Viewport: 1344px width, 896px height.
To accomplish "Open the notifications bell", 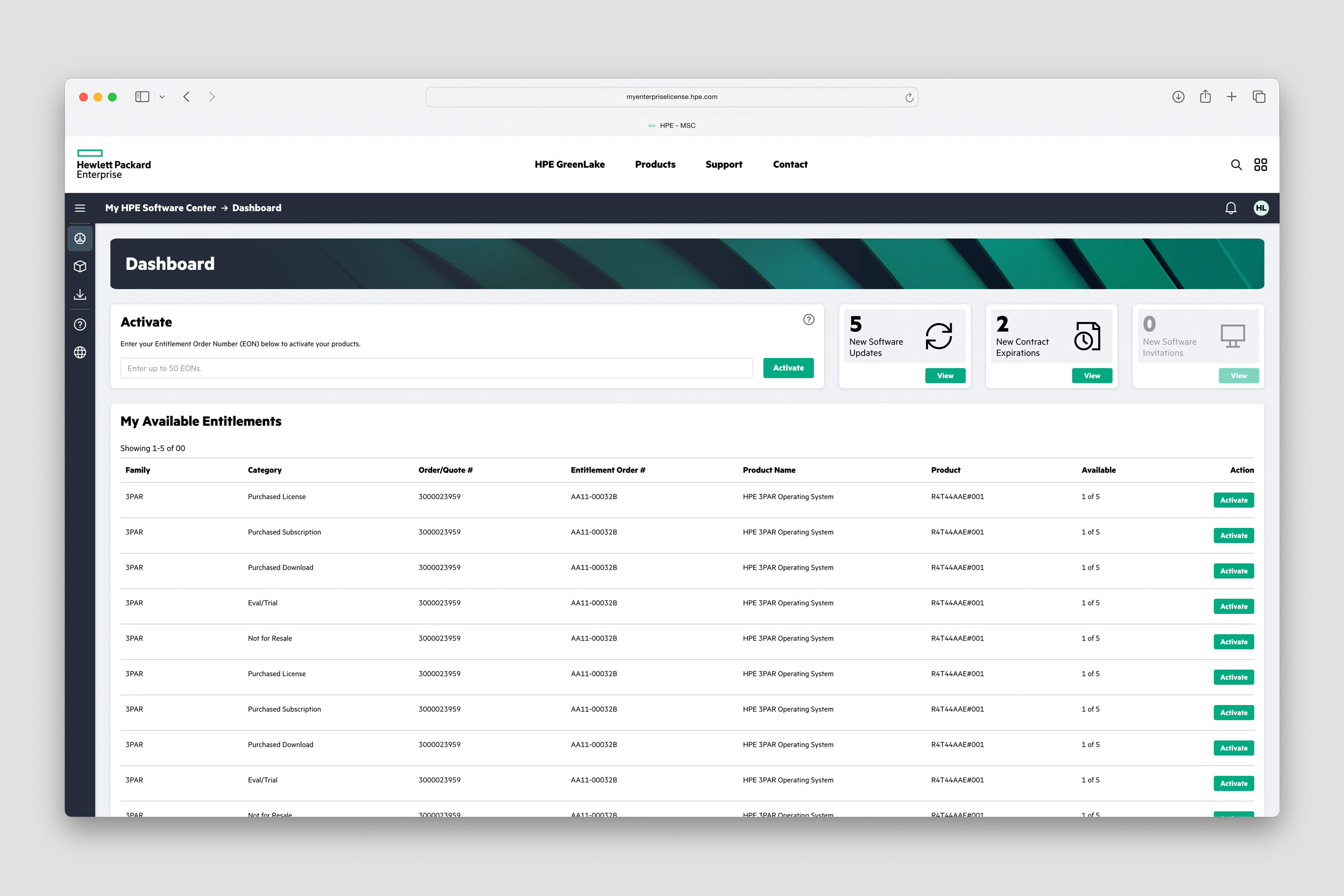I will click(1231, 208).
